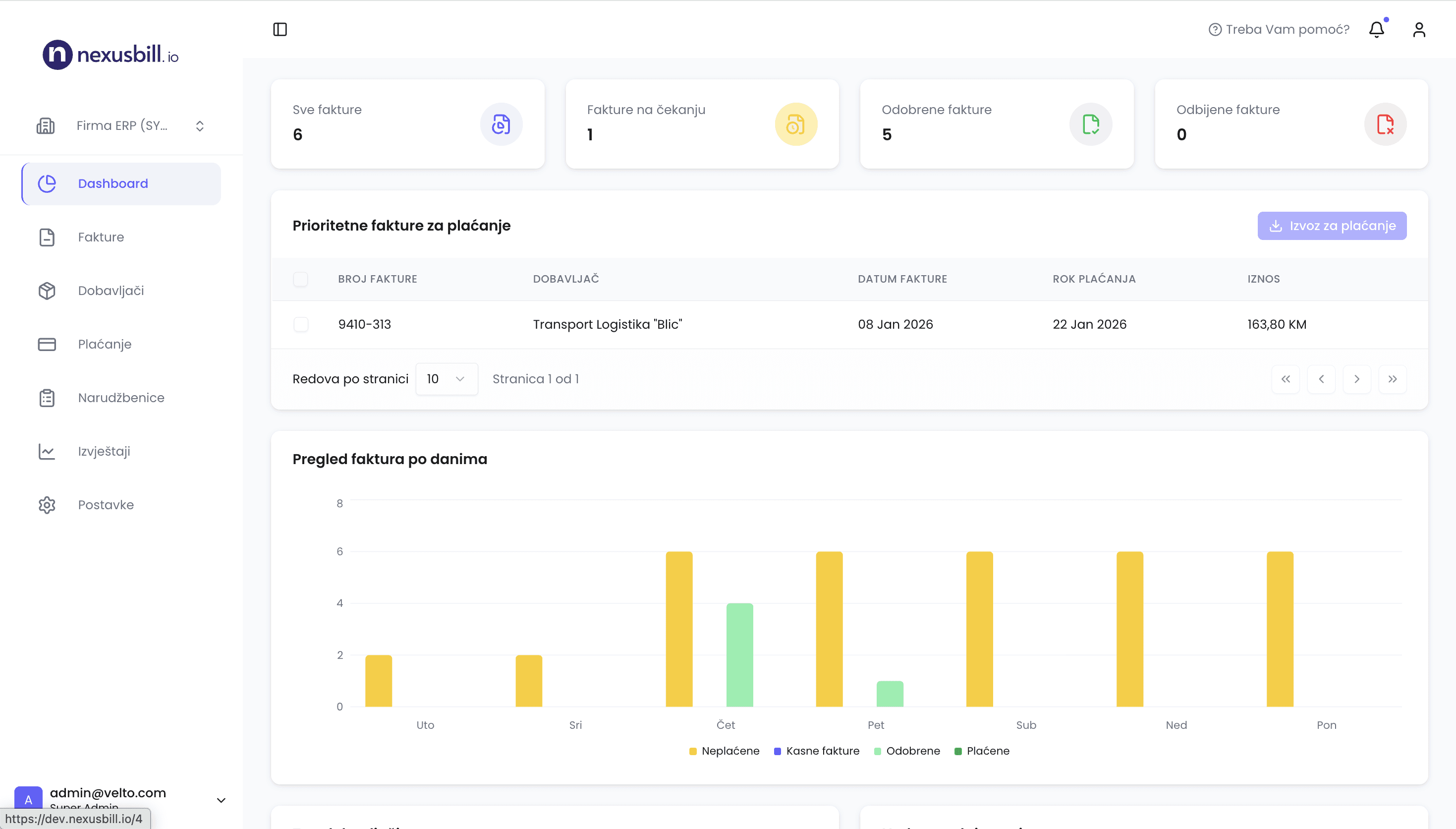
Task: Click the Odobrene fakture green icon
Action: (x=1090, y=124)
